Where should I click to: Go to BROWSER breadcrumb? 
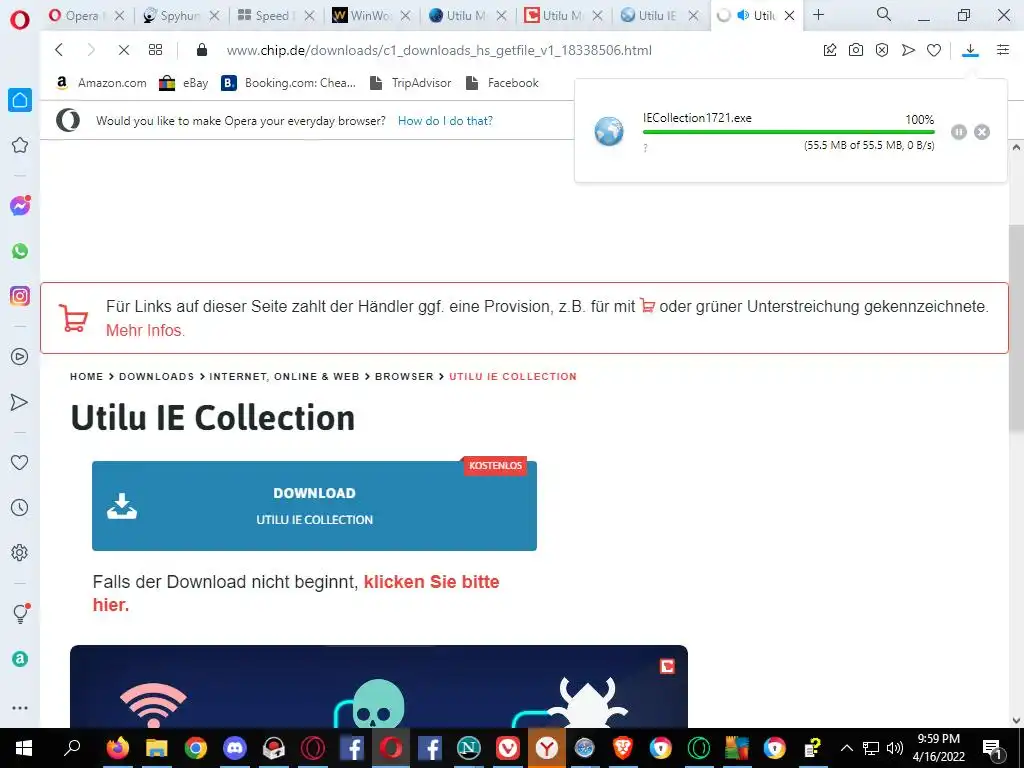404,377
